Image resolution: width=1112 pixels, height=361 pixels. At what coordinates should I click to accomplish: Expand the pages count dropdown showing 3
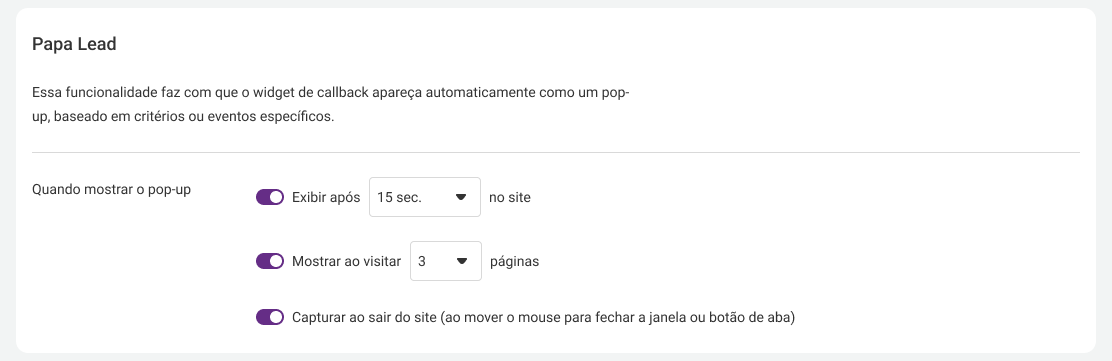click(446, 261)
